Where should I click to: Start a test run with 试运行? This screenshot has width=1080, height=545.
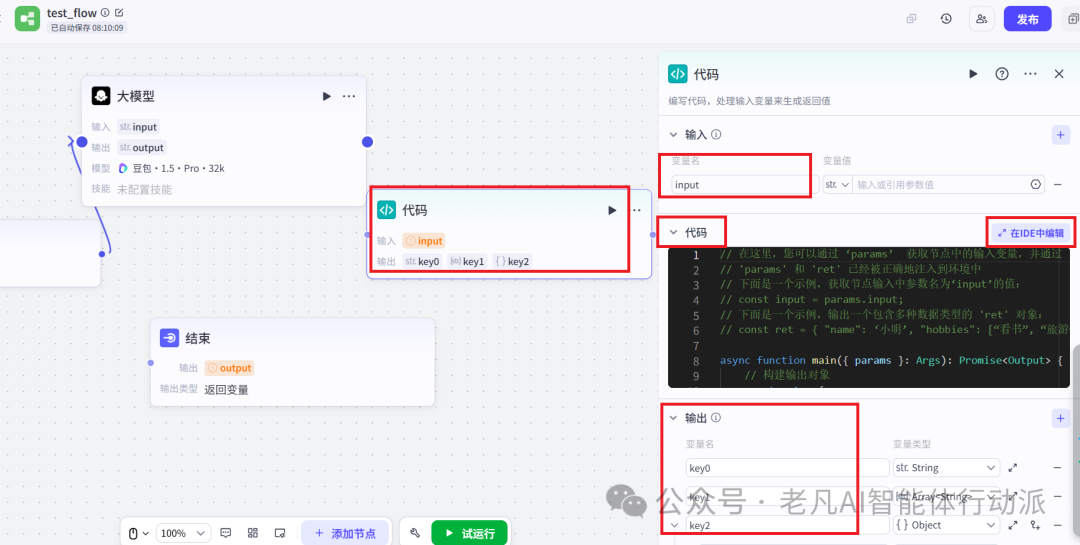click(469, 533)
